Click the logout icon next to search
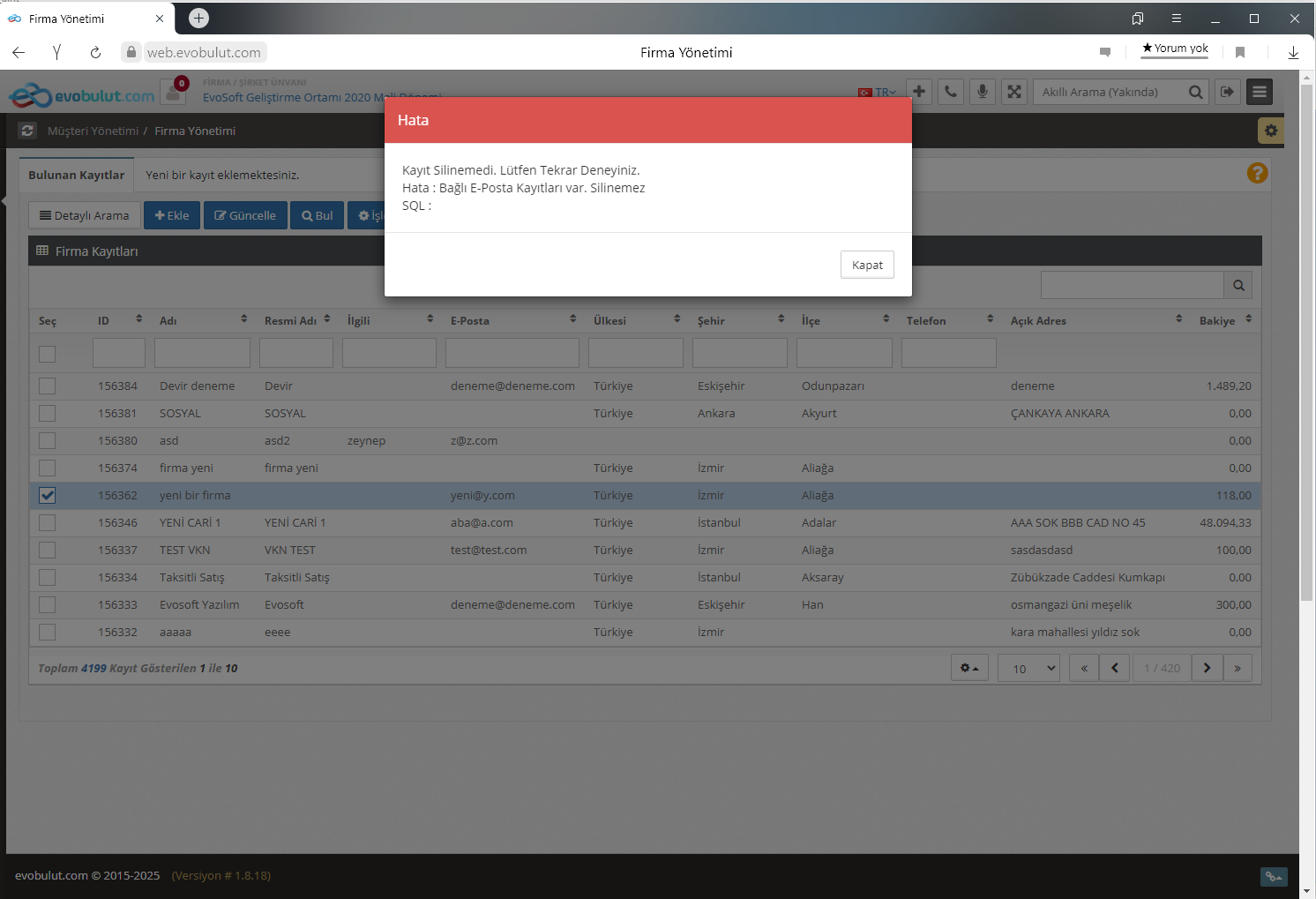This screenshot has width=1316, height=899. pyautogui.click(x=1227, y=92)
